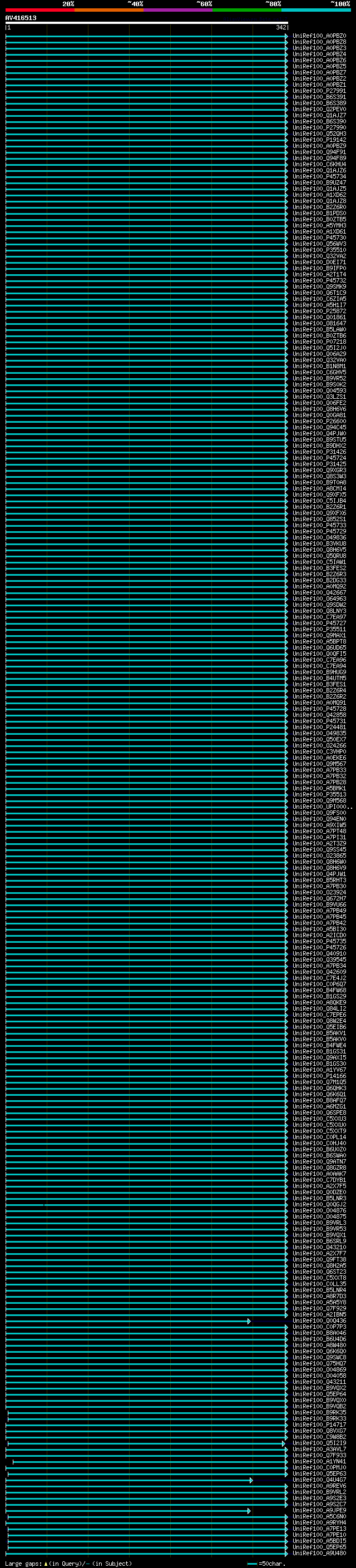The image size is (356, 1568).
Task: Select hit label UniRef100_Q56WV3
Action: point(319,244)
